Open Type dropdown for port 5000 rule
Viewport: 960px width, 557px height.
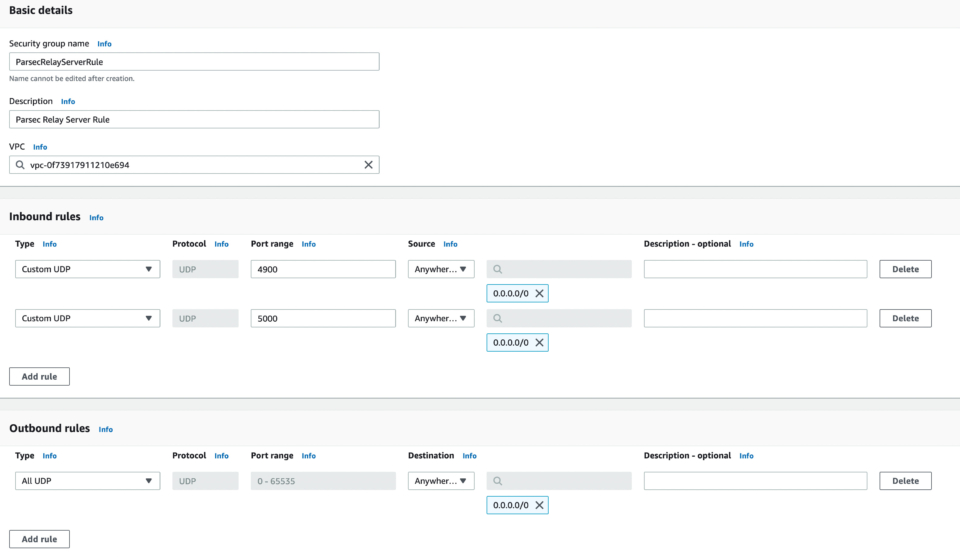pos(88,318)
